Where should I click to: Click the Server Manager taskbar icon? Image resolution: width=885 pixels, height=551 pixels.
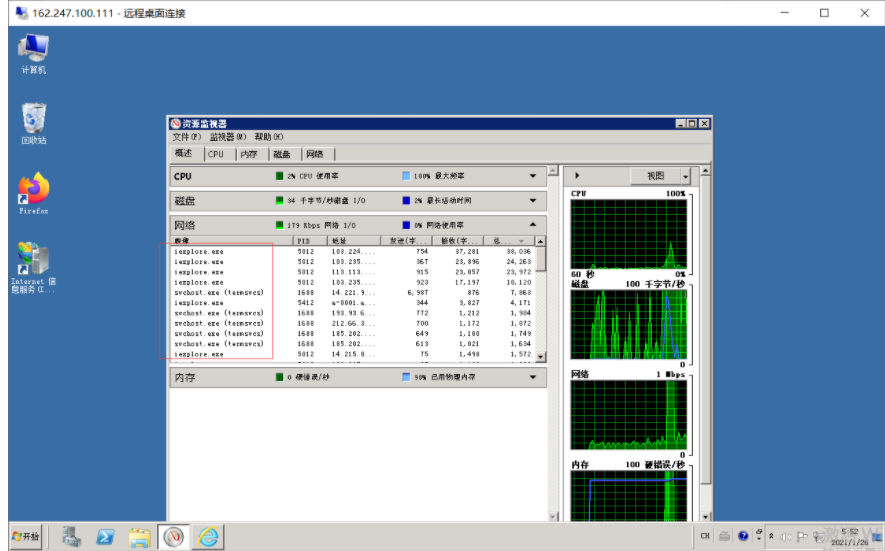pyautogui.click(x=71, y=537)
